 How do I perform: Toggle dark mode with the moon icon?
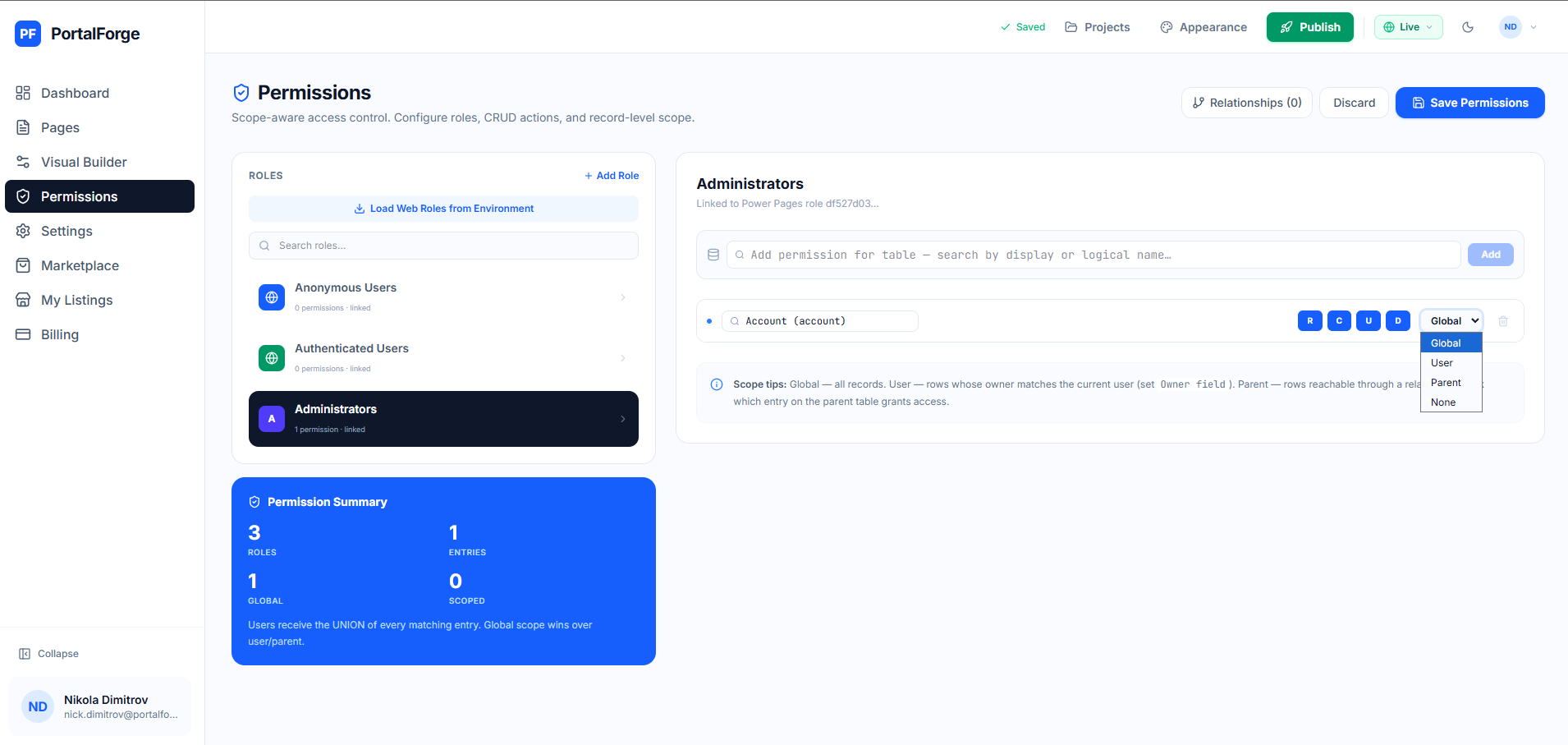pyautogui.click(x=1468, y=27)
